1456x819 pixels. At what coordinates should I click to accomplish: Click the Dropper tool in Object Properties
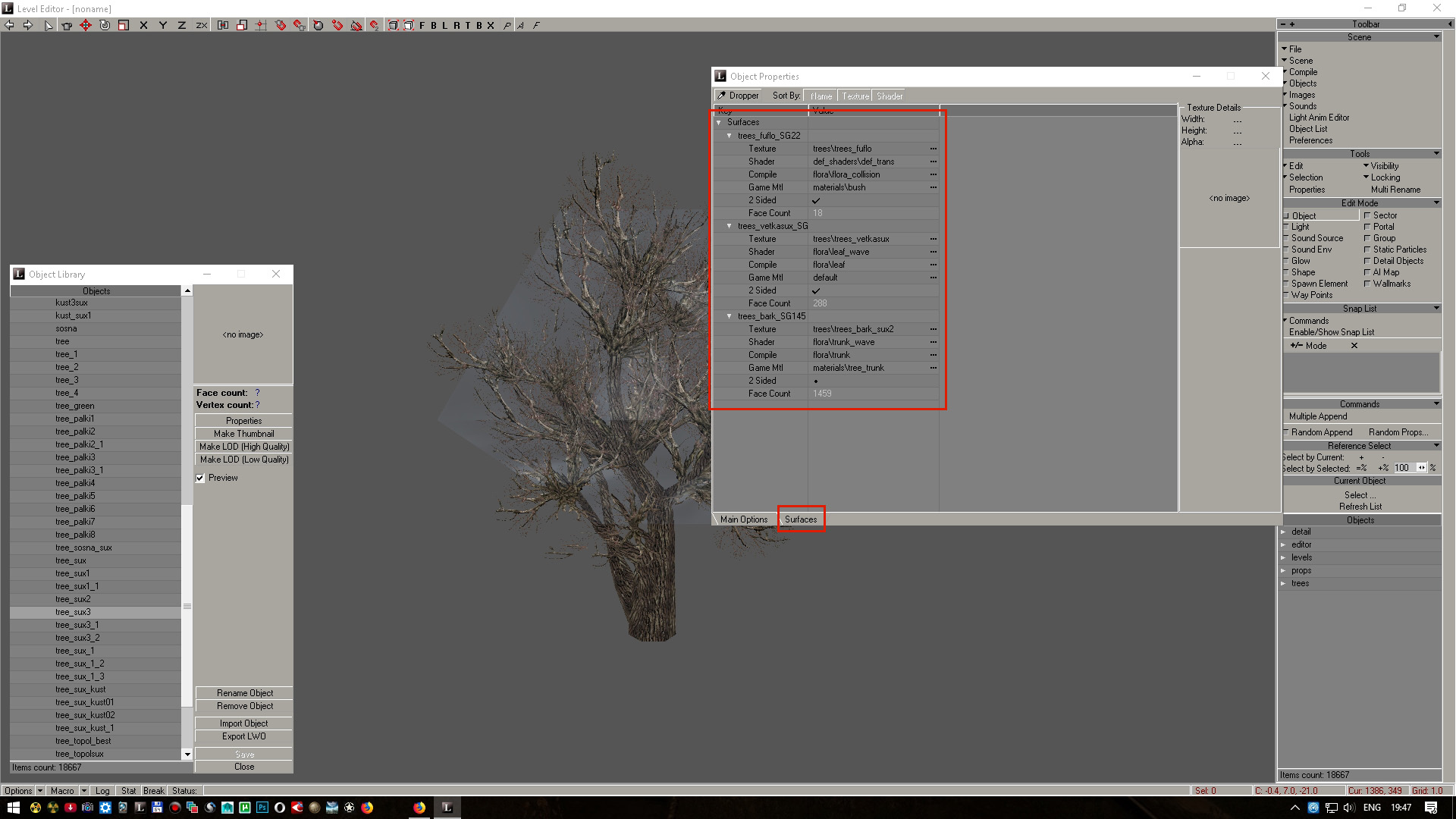pyautogui.click(x=738, y=96)
